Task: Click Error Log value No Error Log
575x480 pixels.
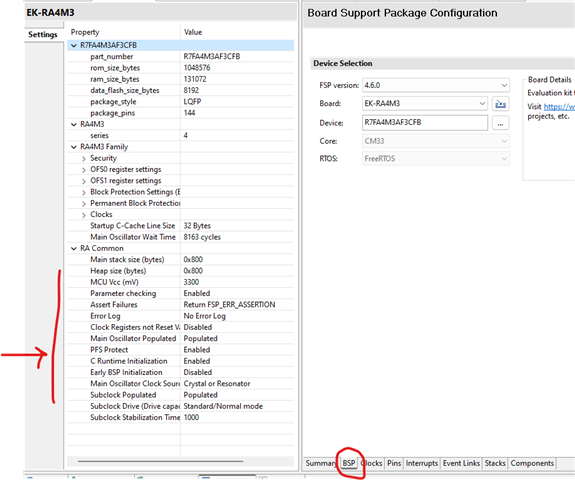Action: tap(205, 316)
